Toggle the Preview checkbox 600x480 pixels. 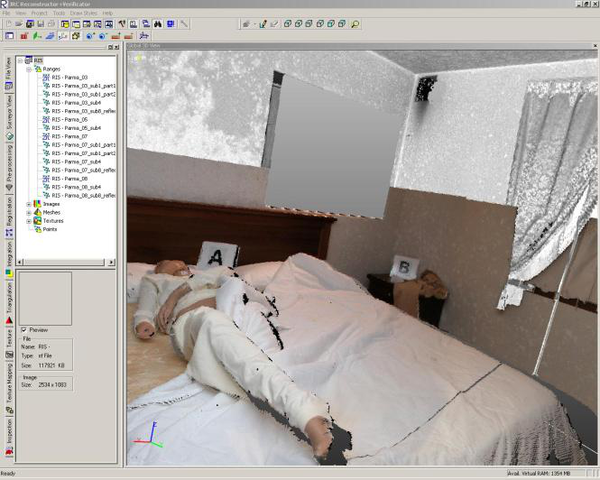pyautogui.click(x=24, y=329)
